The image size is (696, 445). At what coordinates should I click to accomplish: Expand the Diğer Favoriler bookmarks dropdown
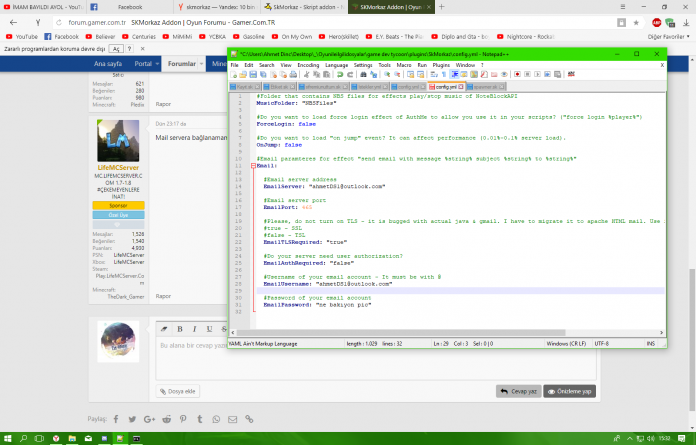(x=668, y=36)
